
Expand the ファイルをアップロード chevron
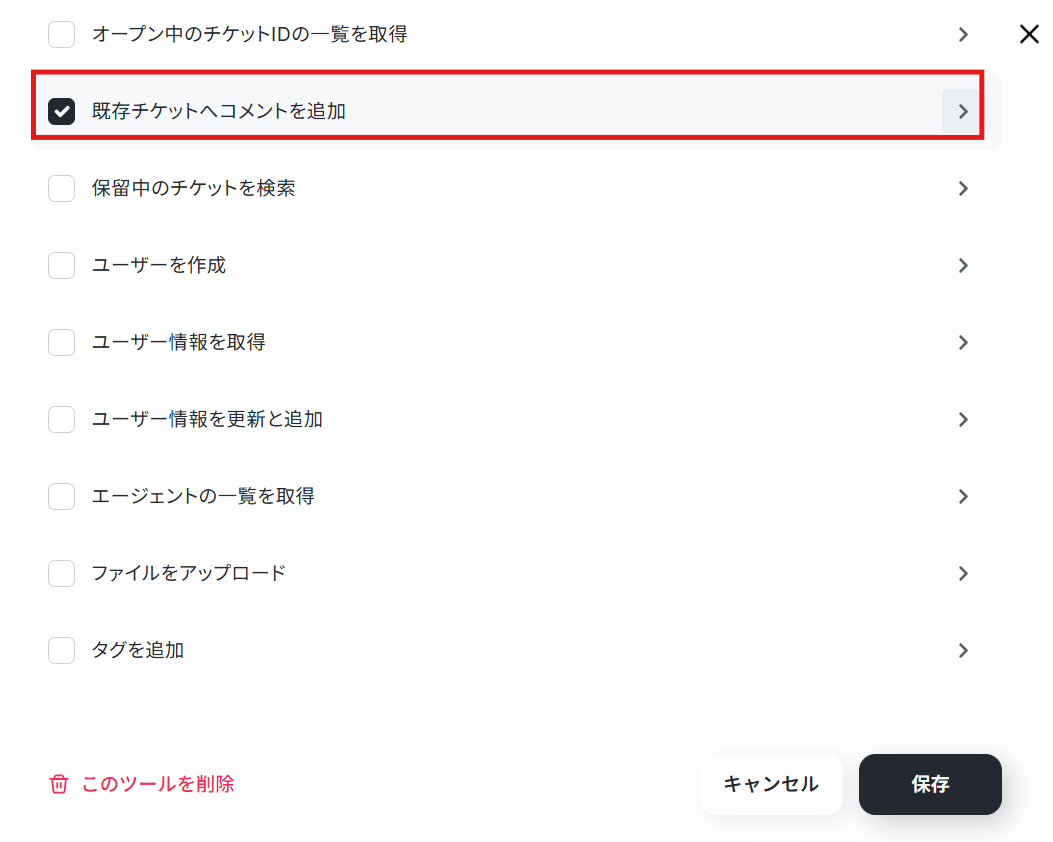tap(963, 573)
